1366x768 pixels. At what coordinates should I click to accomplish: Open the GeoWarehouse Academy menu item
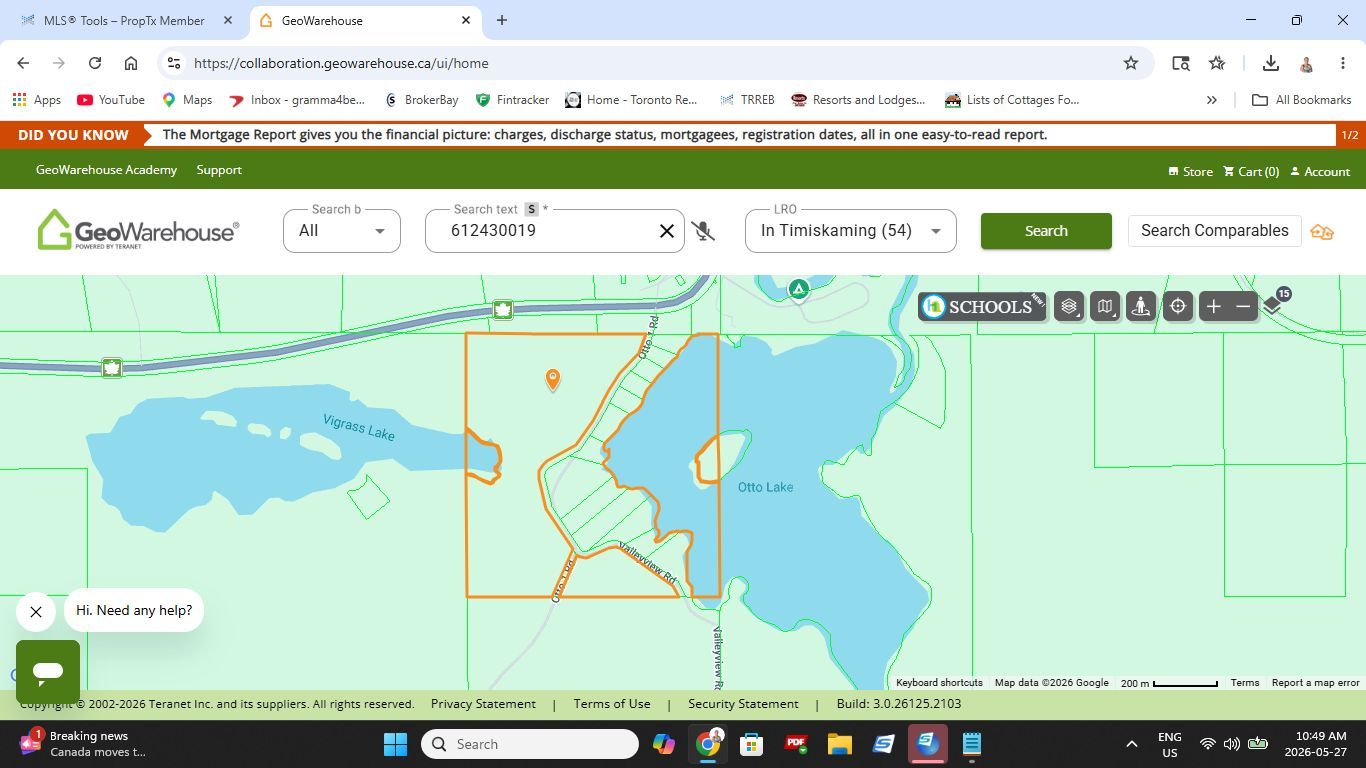pyautogui.click(x=106, y=170)
